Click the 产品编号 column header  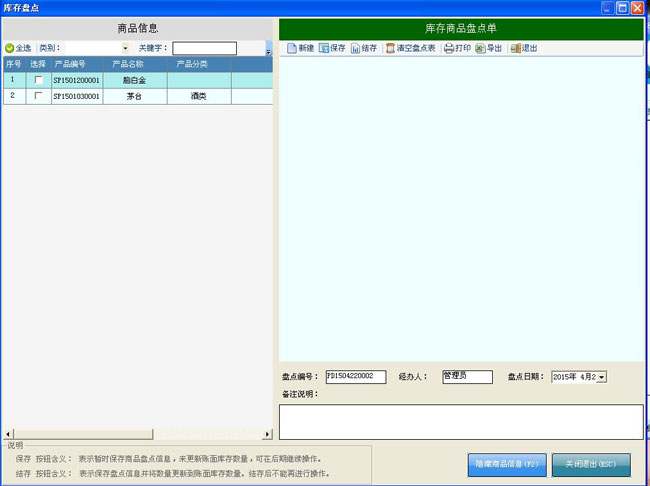[75, 64]
